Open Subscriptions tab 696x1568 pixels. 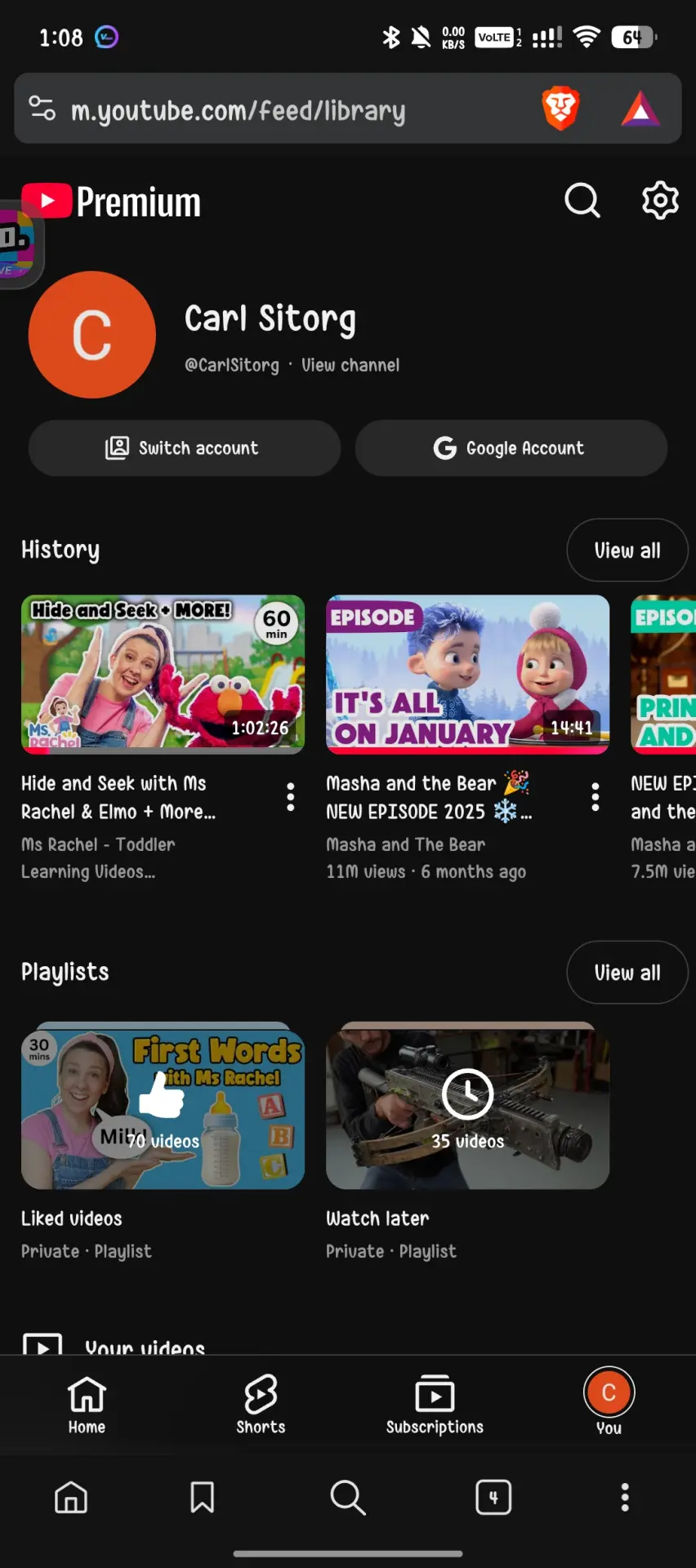click(435, 1405)
